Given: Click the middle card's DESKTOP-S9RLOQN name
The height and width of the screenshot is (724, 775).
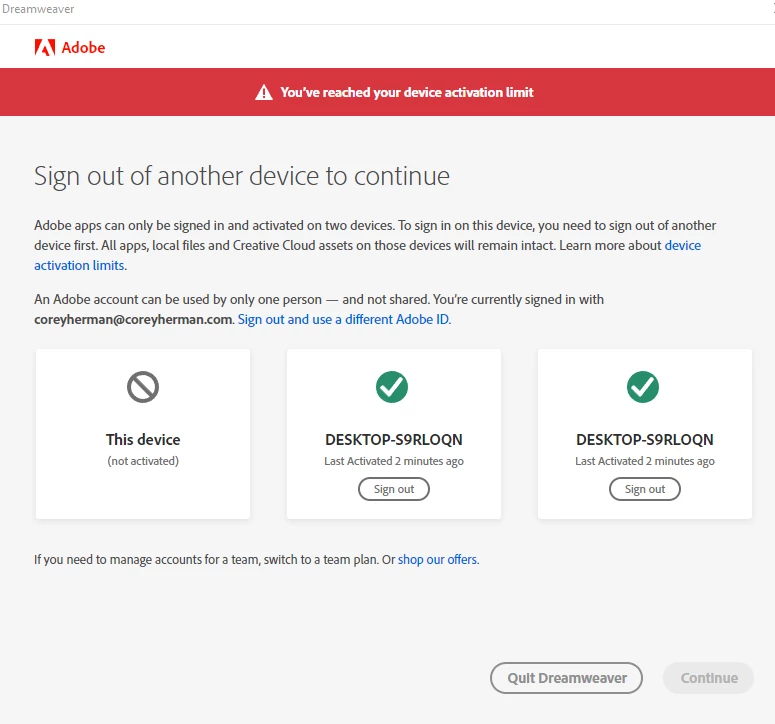Looking at the screenshot, I should coord(394,439).
